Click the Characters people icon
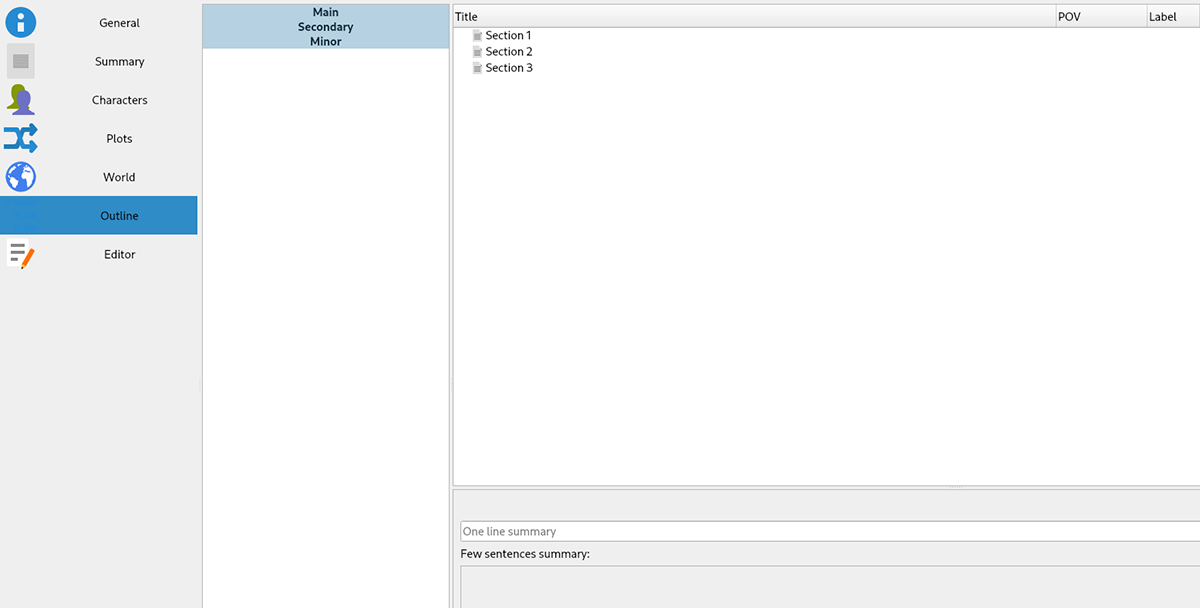 [21, 100]
